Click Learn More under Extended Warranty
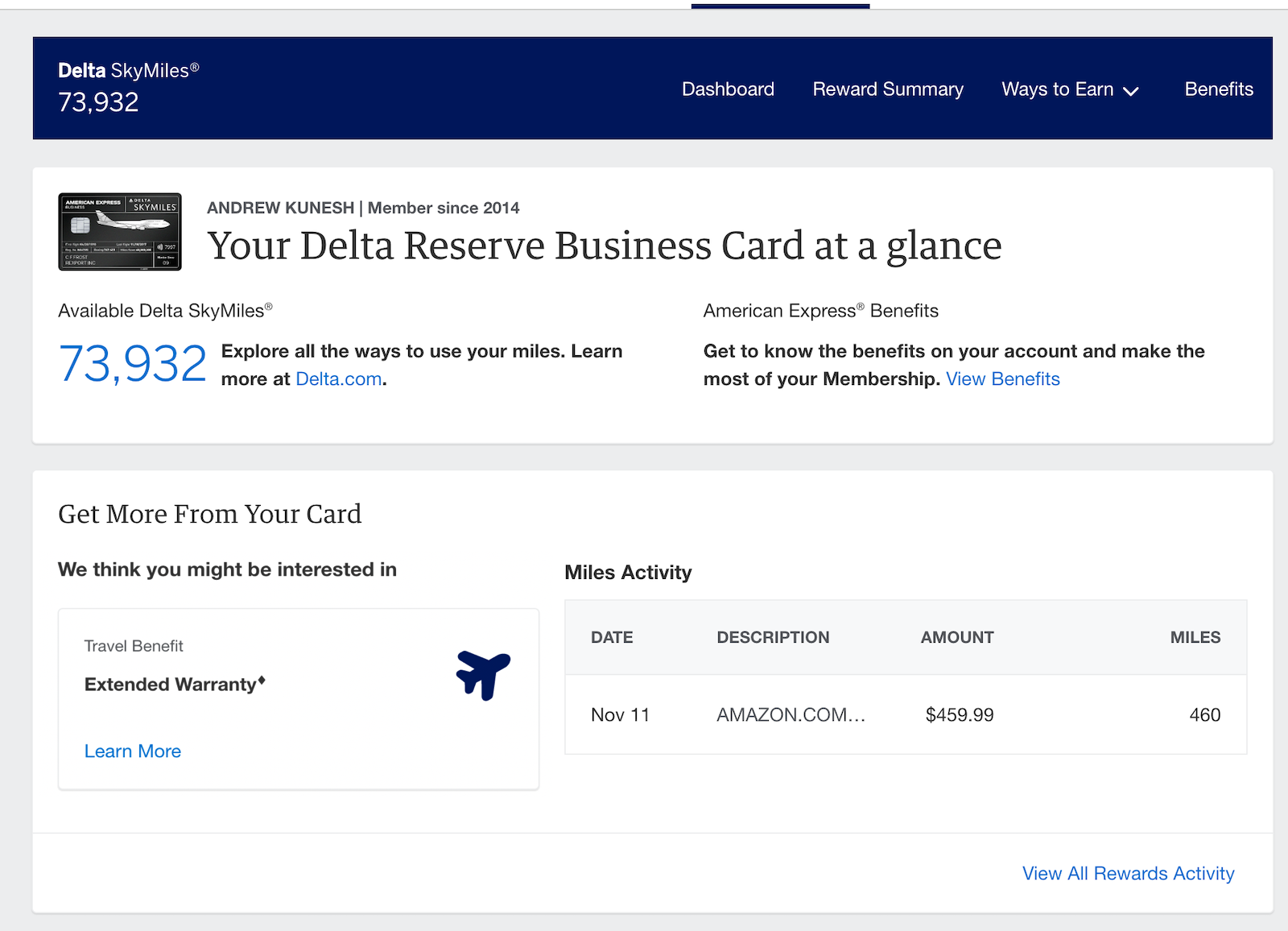 click(x=133, y=751)
